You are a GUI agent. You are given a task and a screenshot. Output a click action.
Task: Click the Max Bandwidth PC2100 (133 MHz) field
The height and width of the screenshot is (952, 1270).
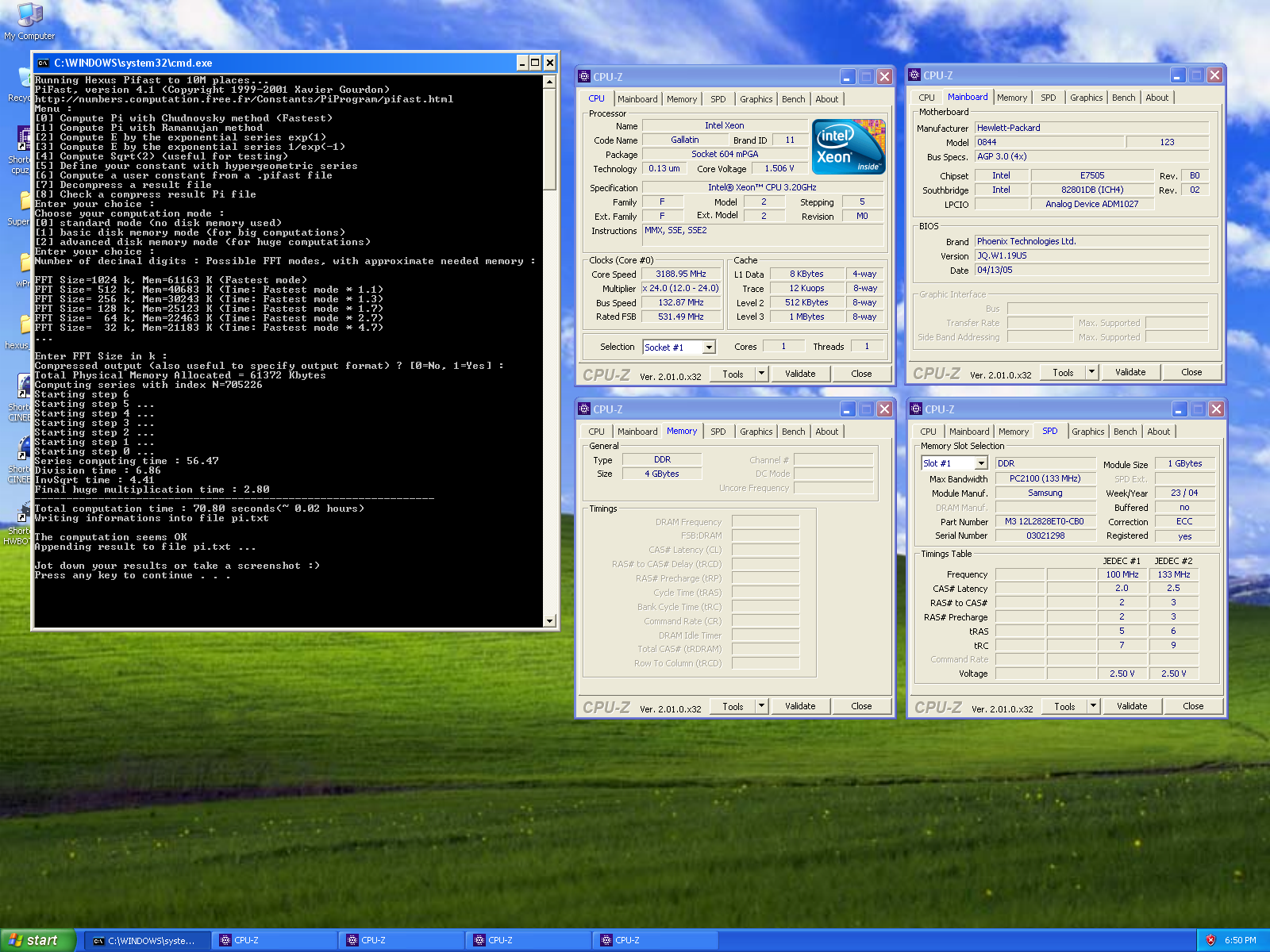click(x=1045, y=478)
